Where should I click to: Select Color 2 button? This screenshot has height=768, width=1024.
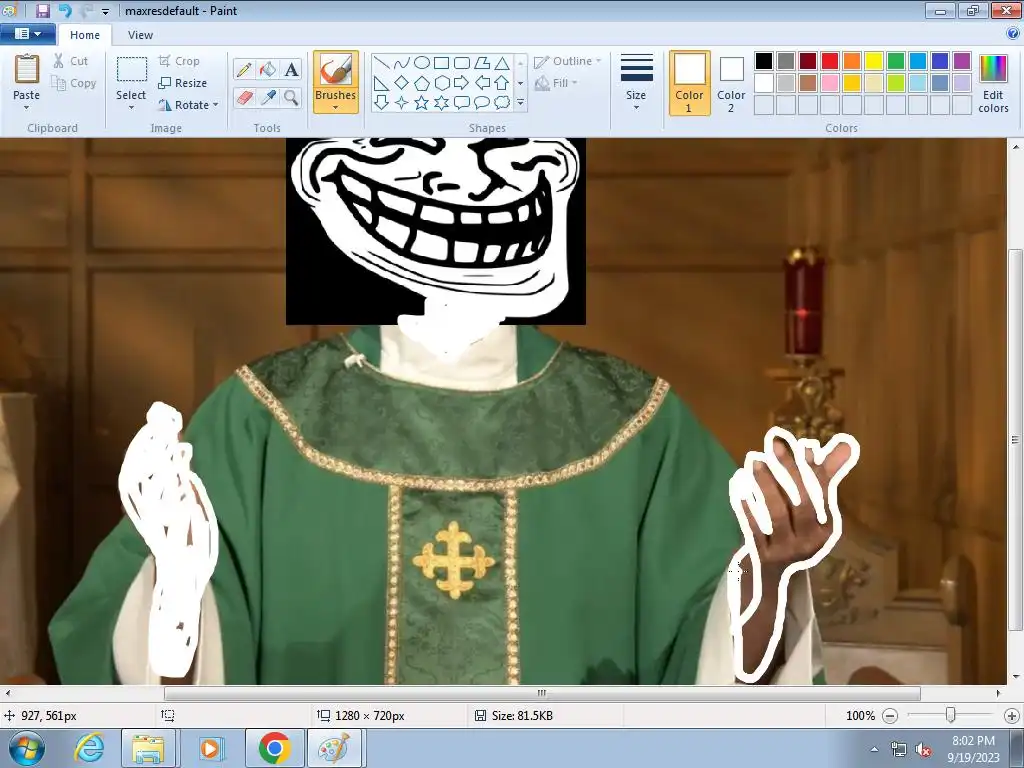(x=731, y=83)
